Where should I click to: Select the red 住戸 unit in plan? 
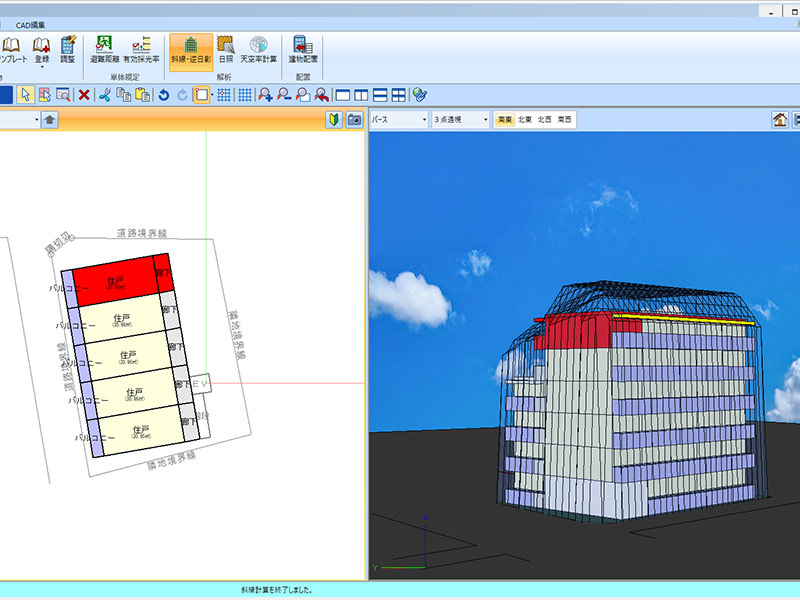(113, 283)
